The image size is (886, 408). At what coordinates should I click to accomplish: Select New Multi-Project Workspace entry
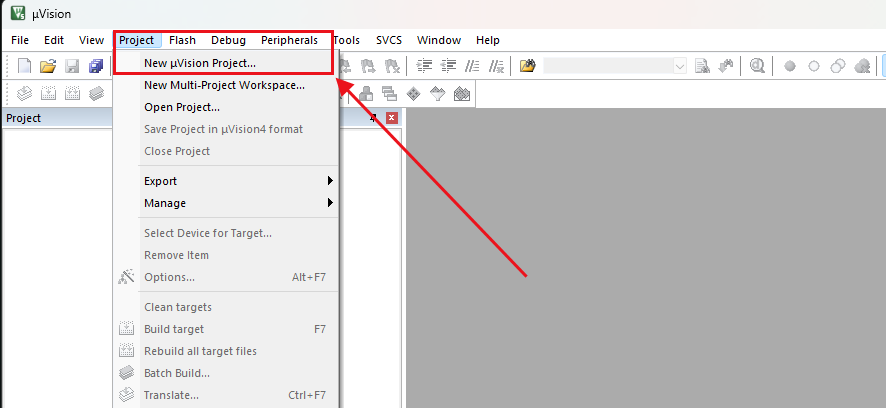click(226, 85)
